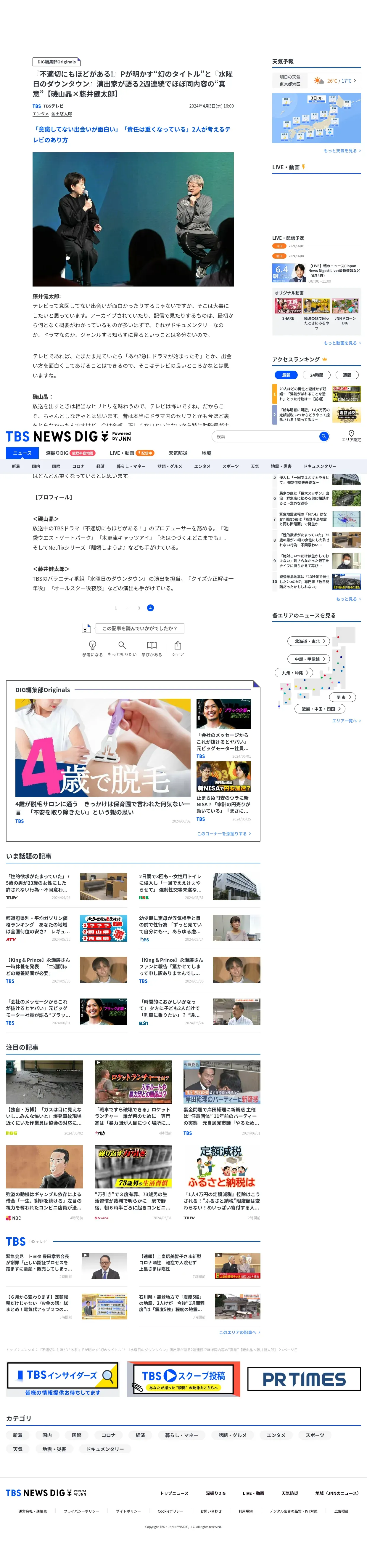Image resolution: width=367 pixels, height=1568 pixels.
Task: Open the LIVE・動画 main tab
Action: (x=132, y=453)
